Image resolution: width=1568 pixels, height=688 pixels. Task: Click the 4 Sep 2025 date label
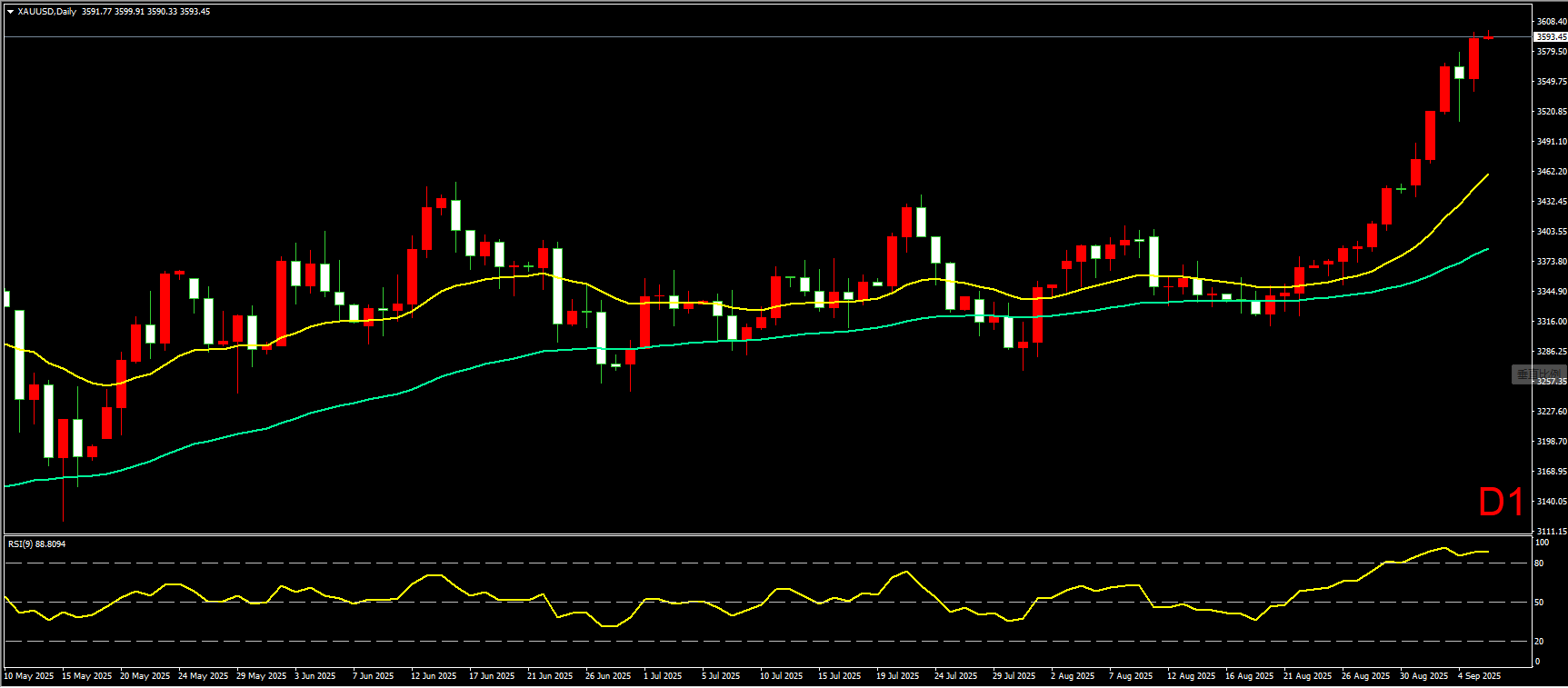click(1479, 676)
